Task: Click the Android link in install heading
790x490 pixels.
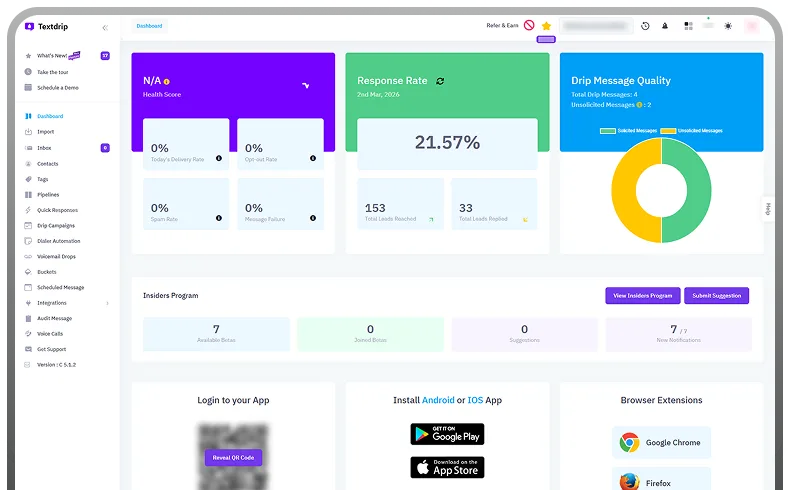Action: 438,400
